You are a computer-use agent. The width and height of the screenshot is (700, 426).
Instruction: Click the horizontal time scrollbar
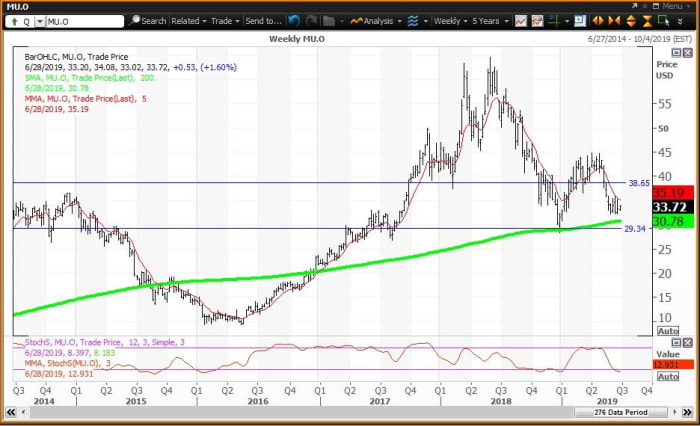click(300, 411)
